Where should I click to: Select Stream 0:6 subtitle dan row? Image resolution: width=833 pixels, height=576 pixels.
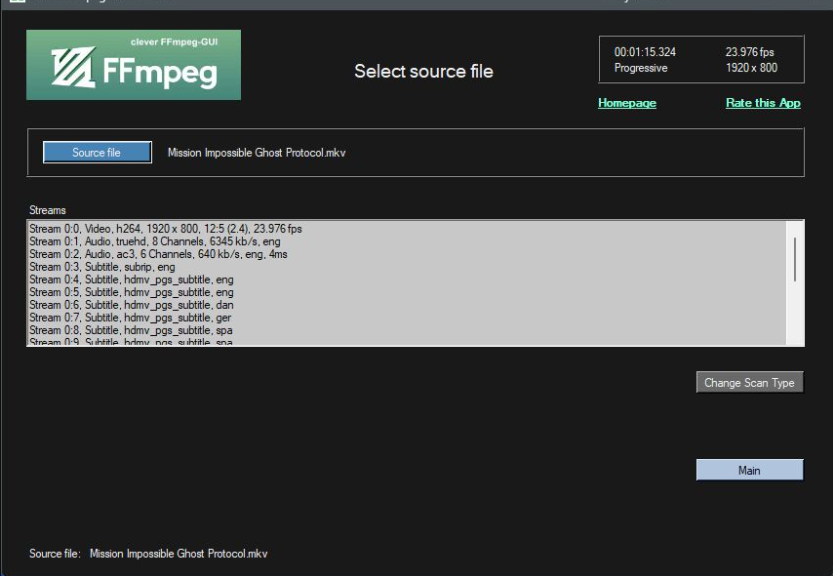[x=406, y=306]
